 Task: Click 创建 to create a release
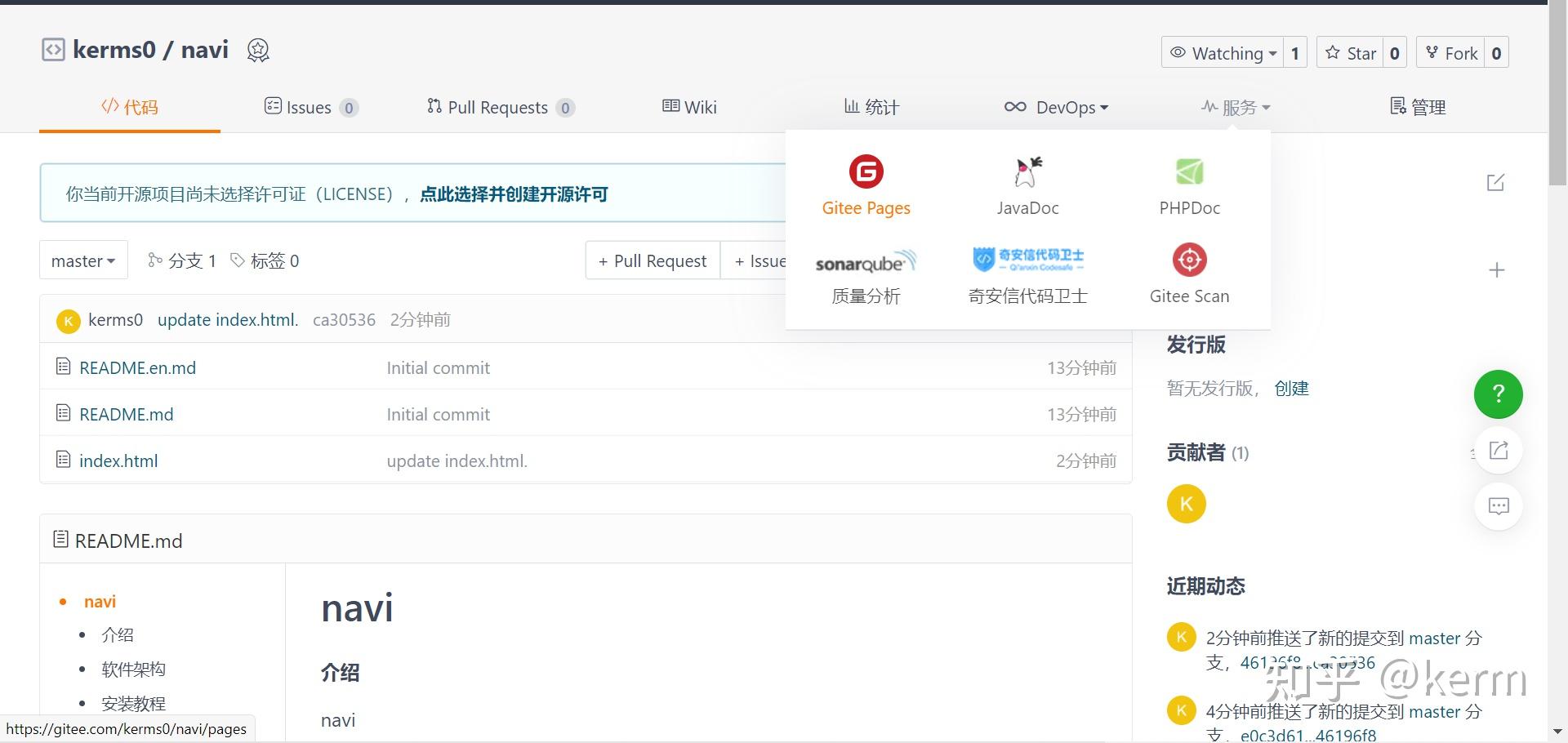point(1291,389)
